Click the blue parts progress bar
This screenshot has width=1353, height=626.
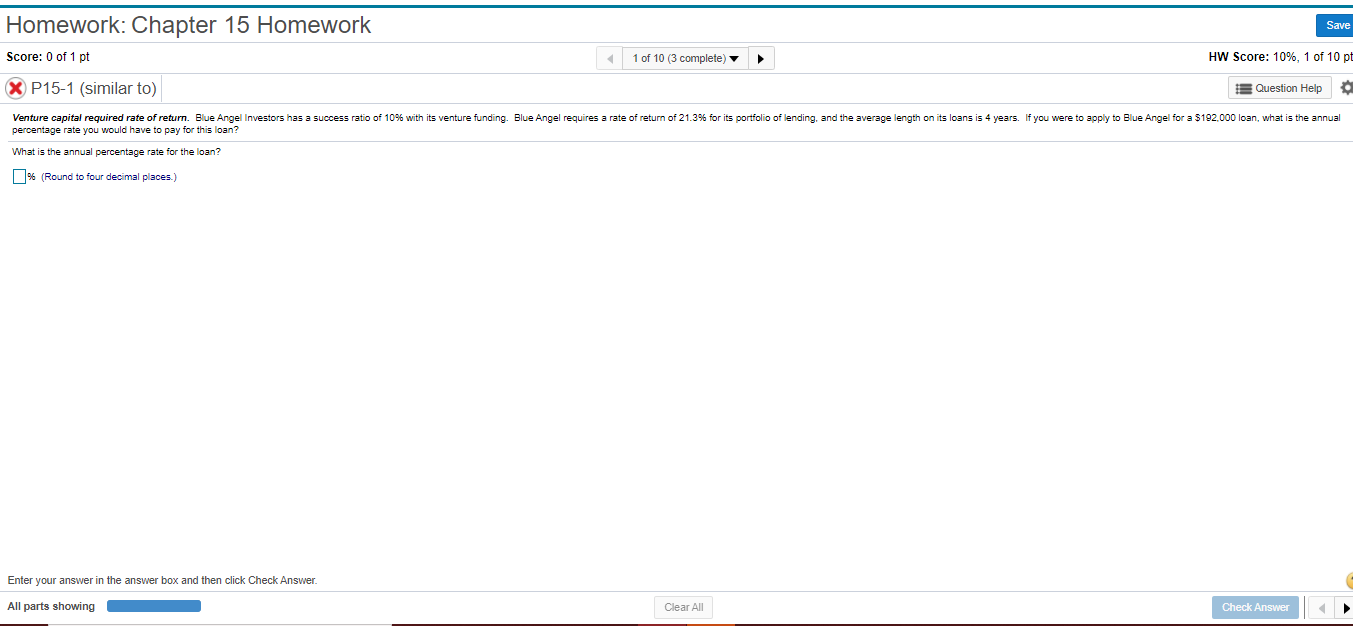coord(154,606)
